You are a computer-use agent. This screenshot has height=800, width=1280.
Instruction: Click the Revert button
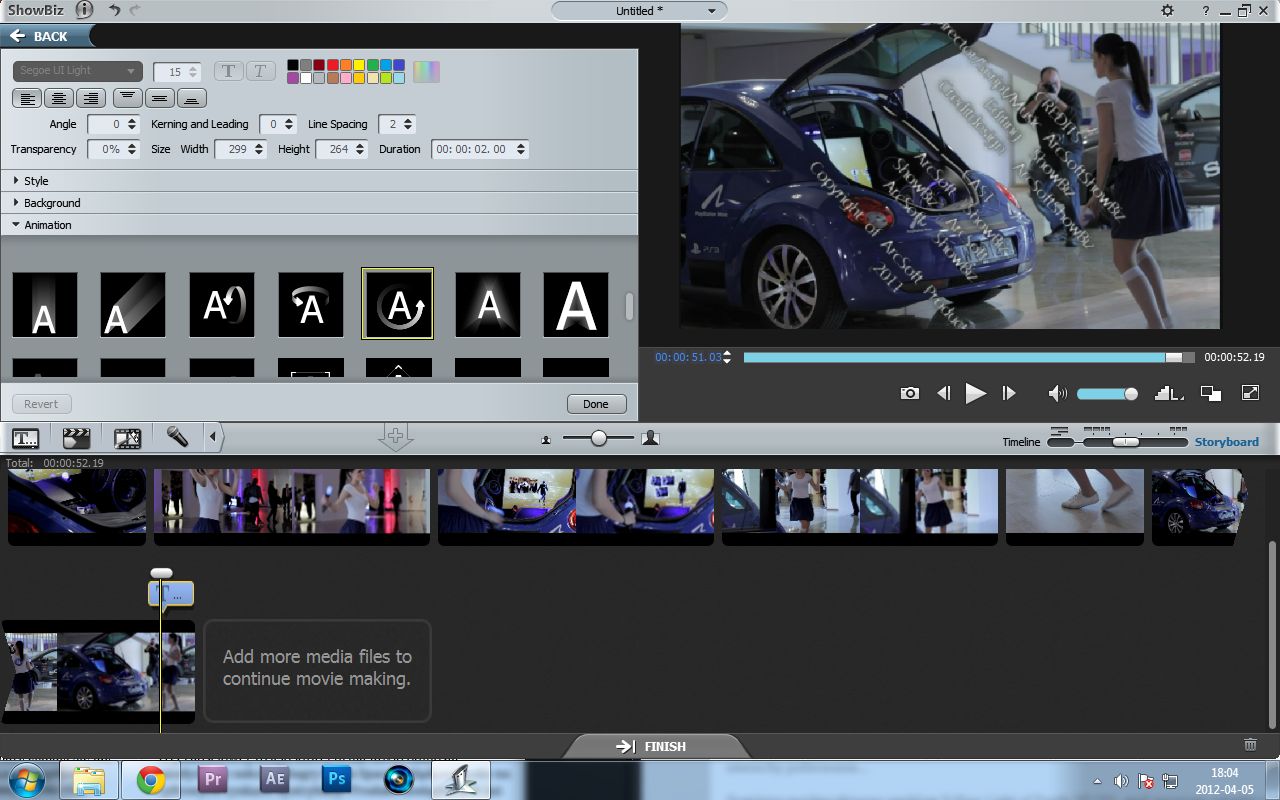point(41,404)
